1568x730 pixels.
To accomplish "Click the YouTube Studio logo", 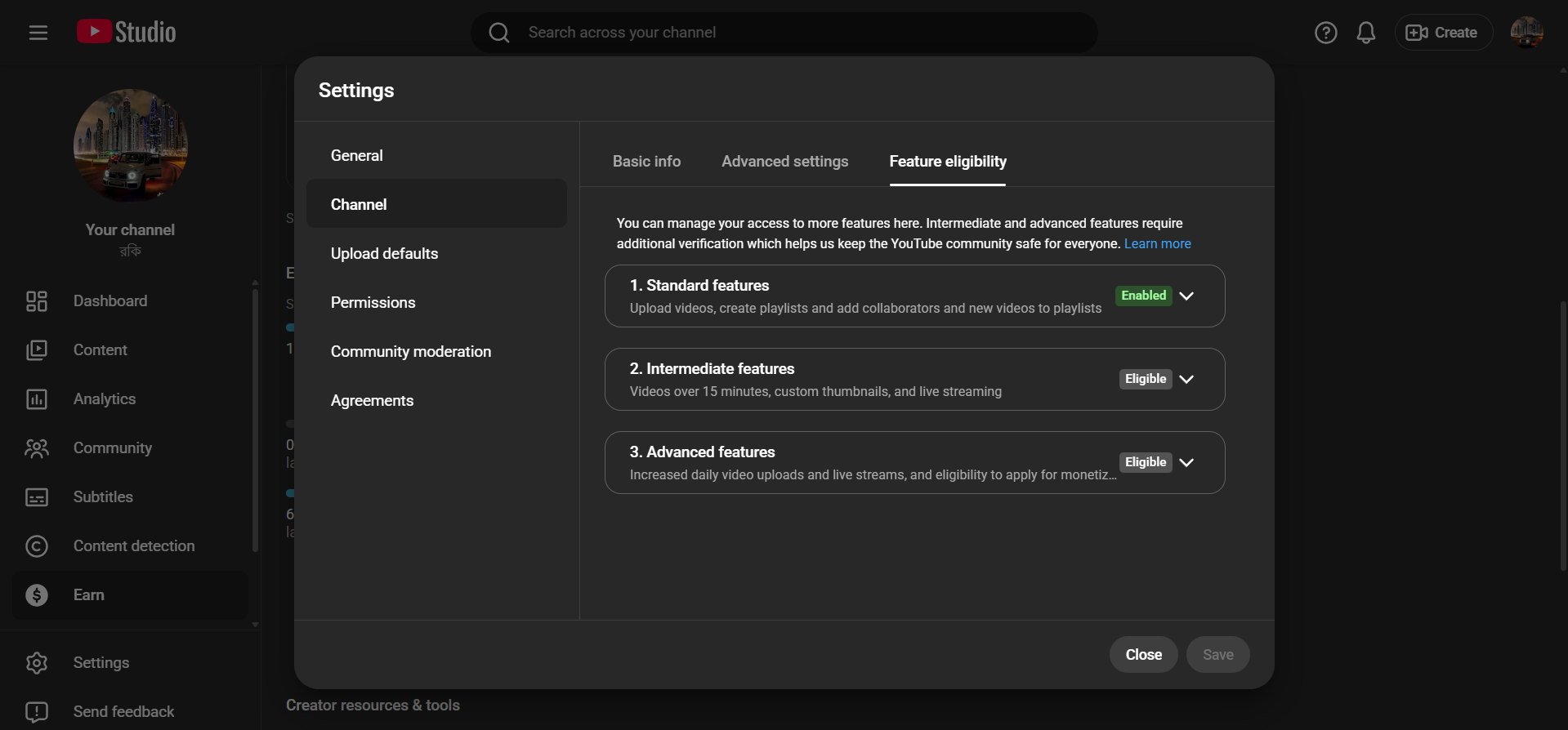I will coord(127,32).
